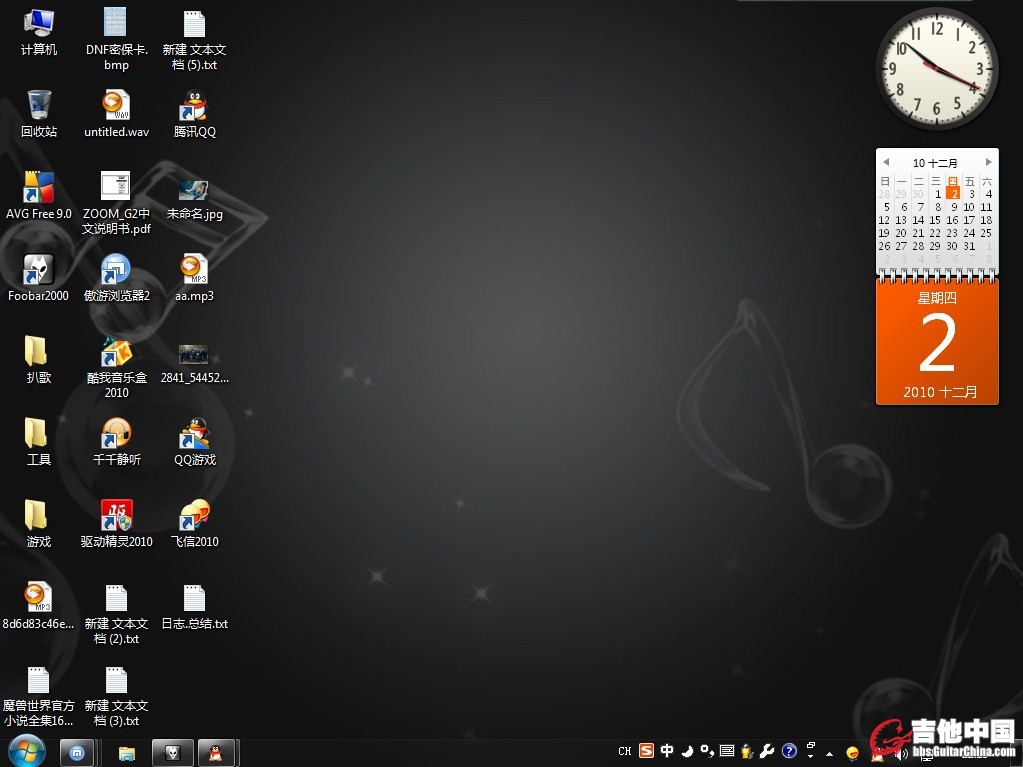Open the IME soft keyboard icon
This screenshot has width=1023, height=767.
pos(727,751)
